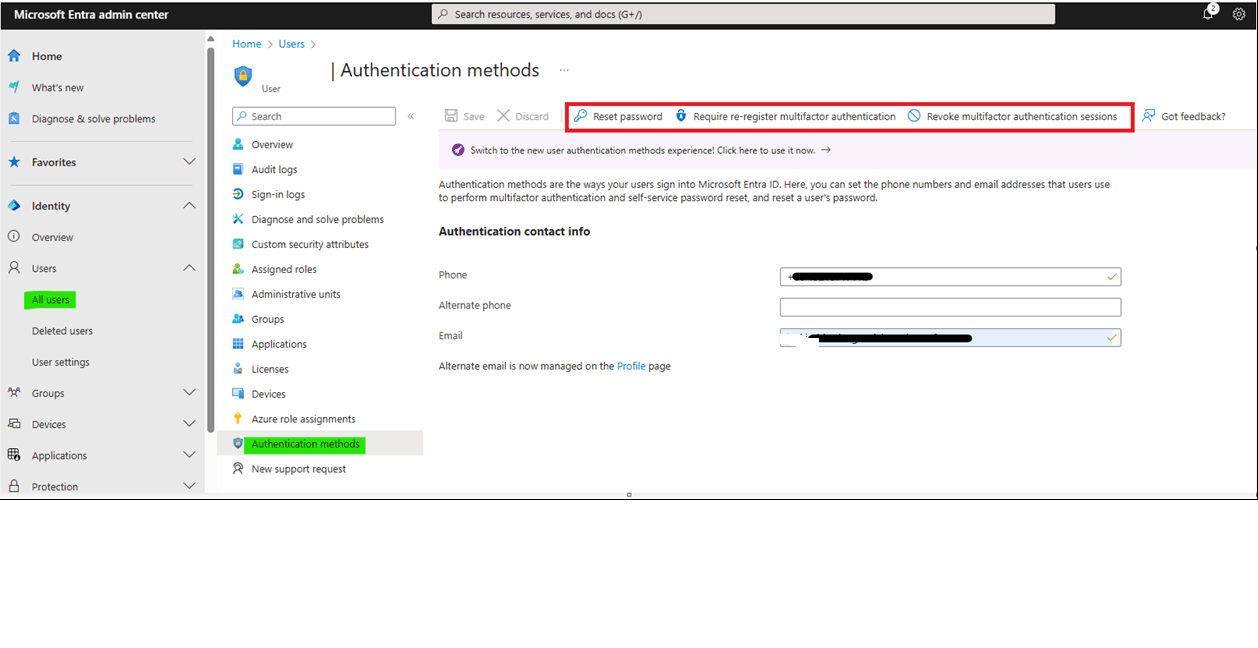Click the user menu Search field
The width and height of the screenshot is (1258, 648).
[314, 116]
